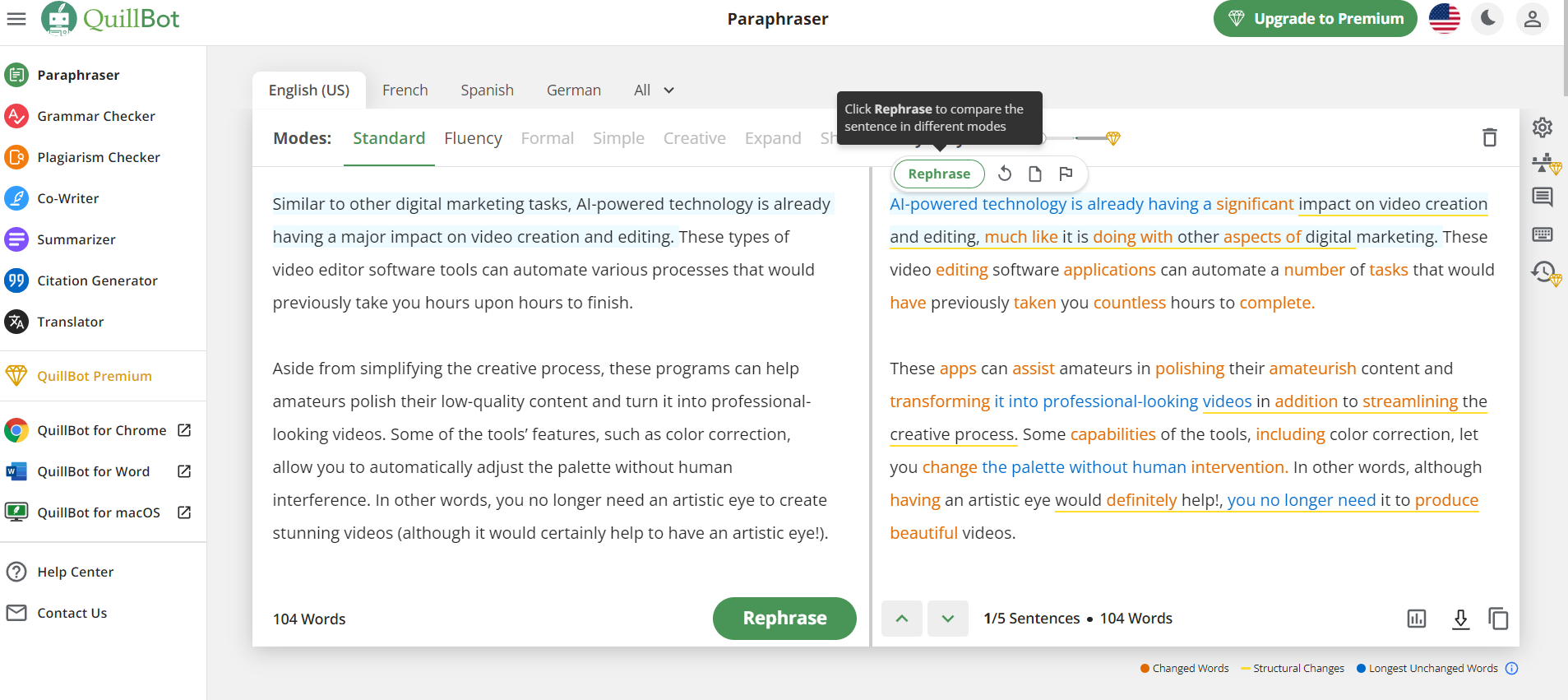This screenshot has height=700, width=1568.
Task: Click word 'countless' in output
Action: pyautogui.click(x=1129, y=303)
